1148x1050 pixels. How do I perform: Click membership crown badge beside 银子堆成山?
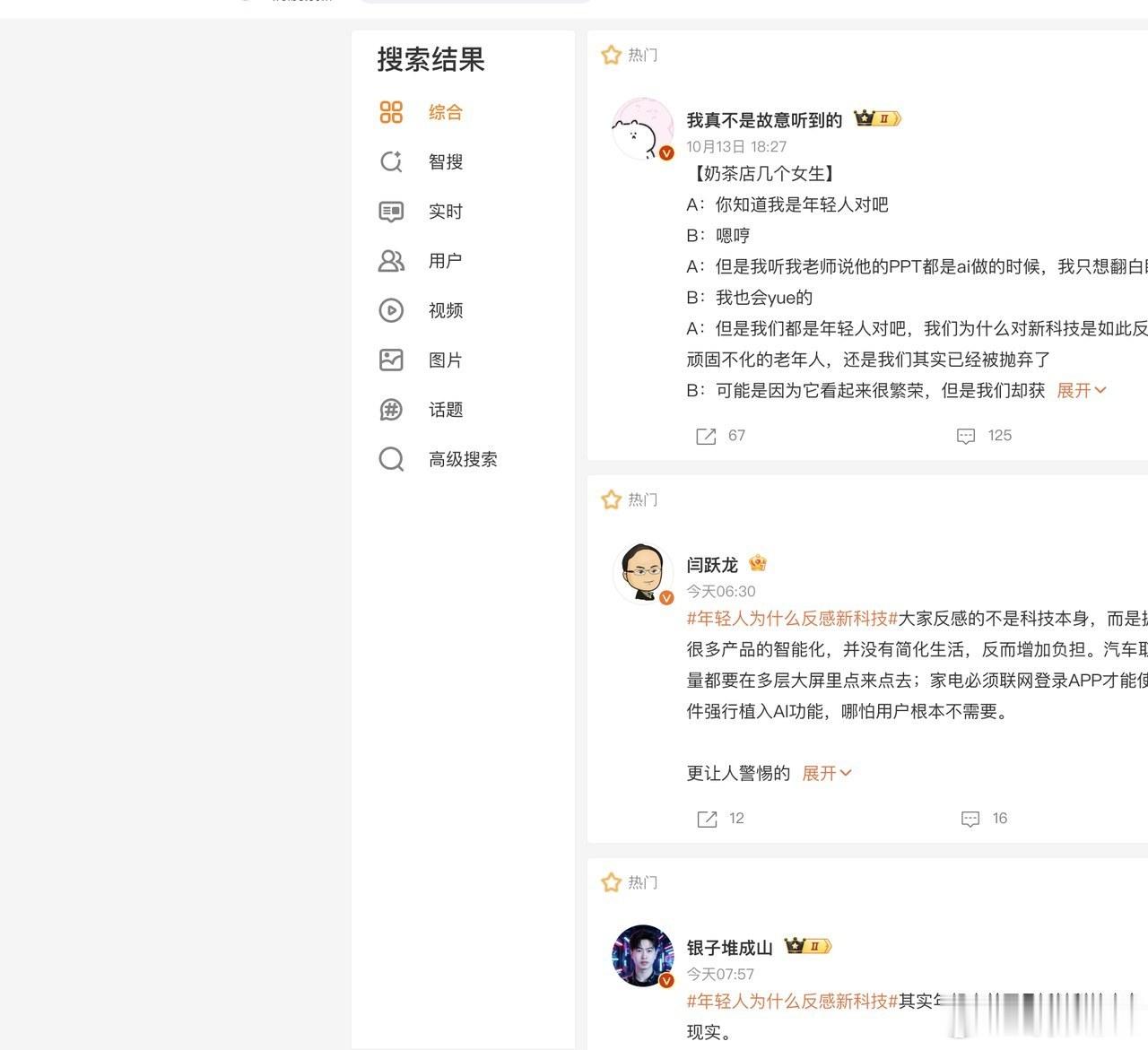[808, 946]
